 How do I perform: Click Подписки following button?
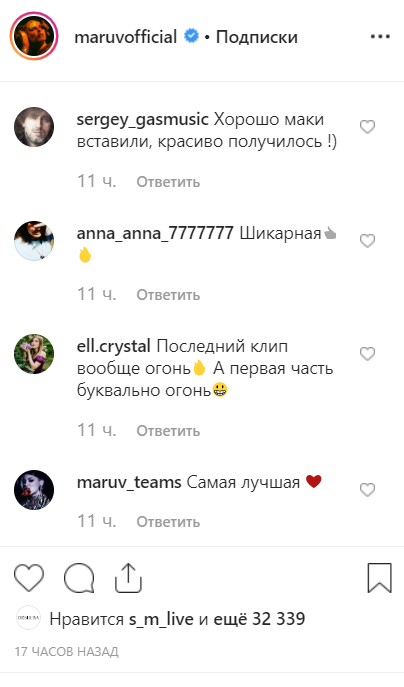257,37
